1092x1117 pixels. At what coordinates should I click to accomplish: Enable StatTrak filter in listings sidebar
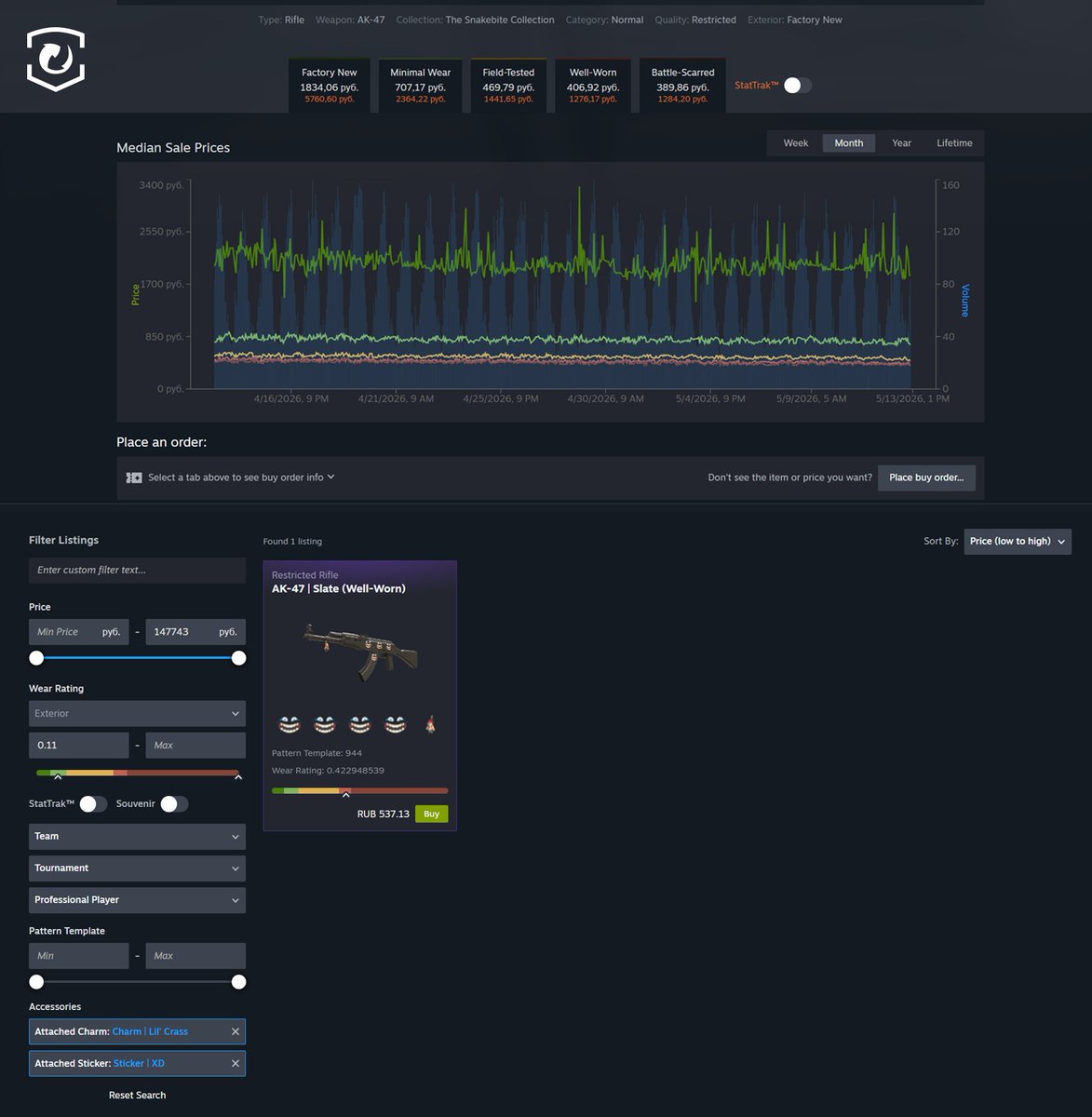click(93, 804)
